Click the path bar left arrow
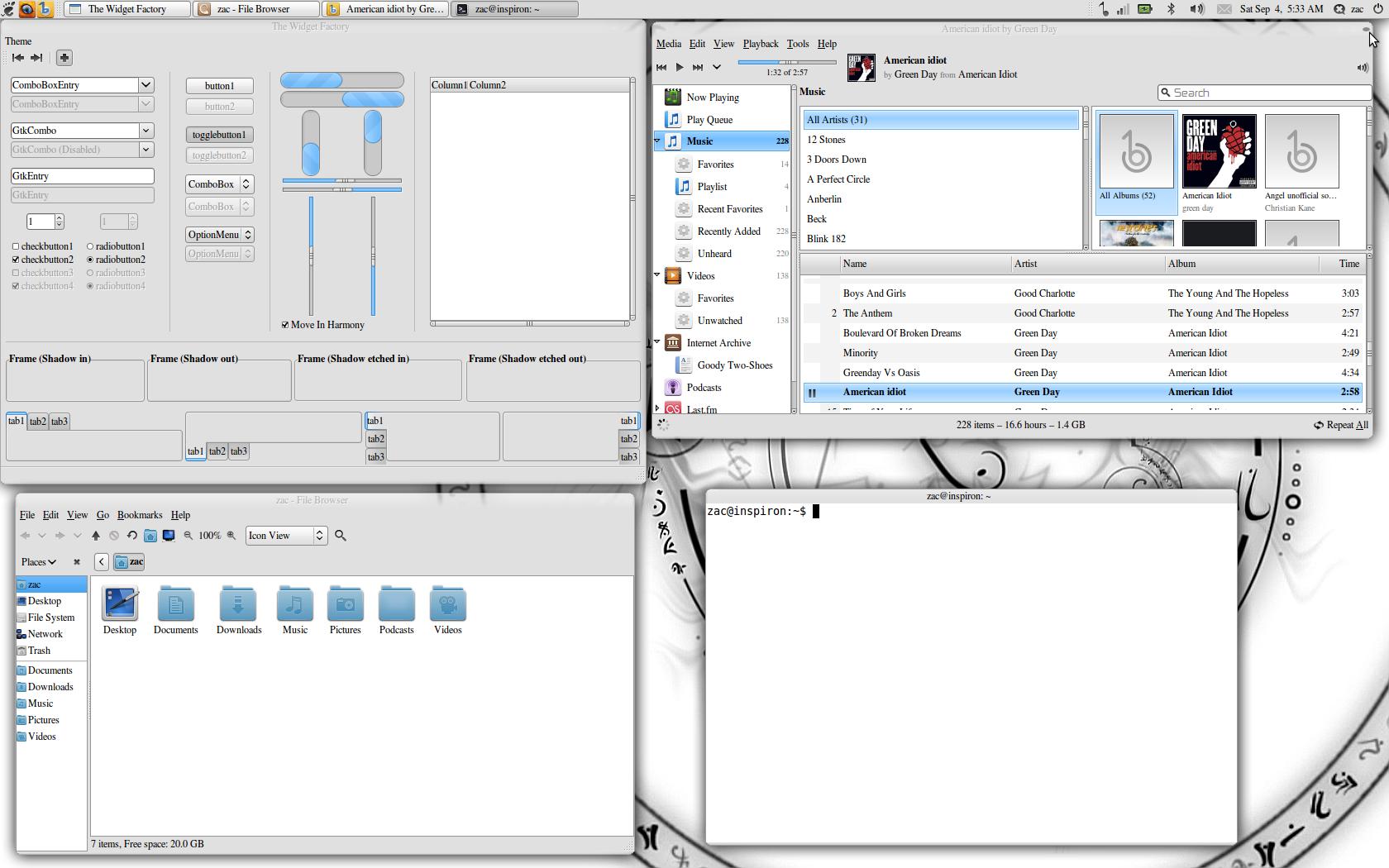The image size is (1389, 868). [102, 562]
